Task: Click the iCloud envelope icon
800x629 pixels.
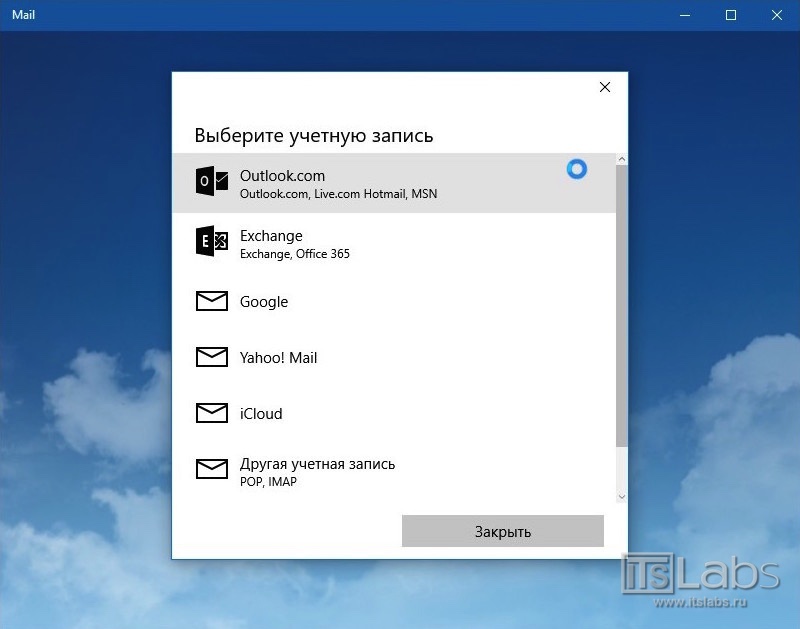Action: 212,413
